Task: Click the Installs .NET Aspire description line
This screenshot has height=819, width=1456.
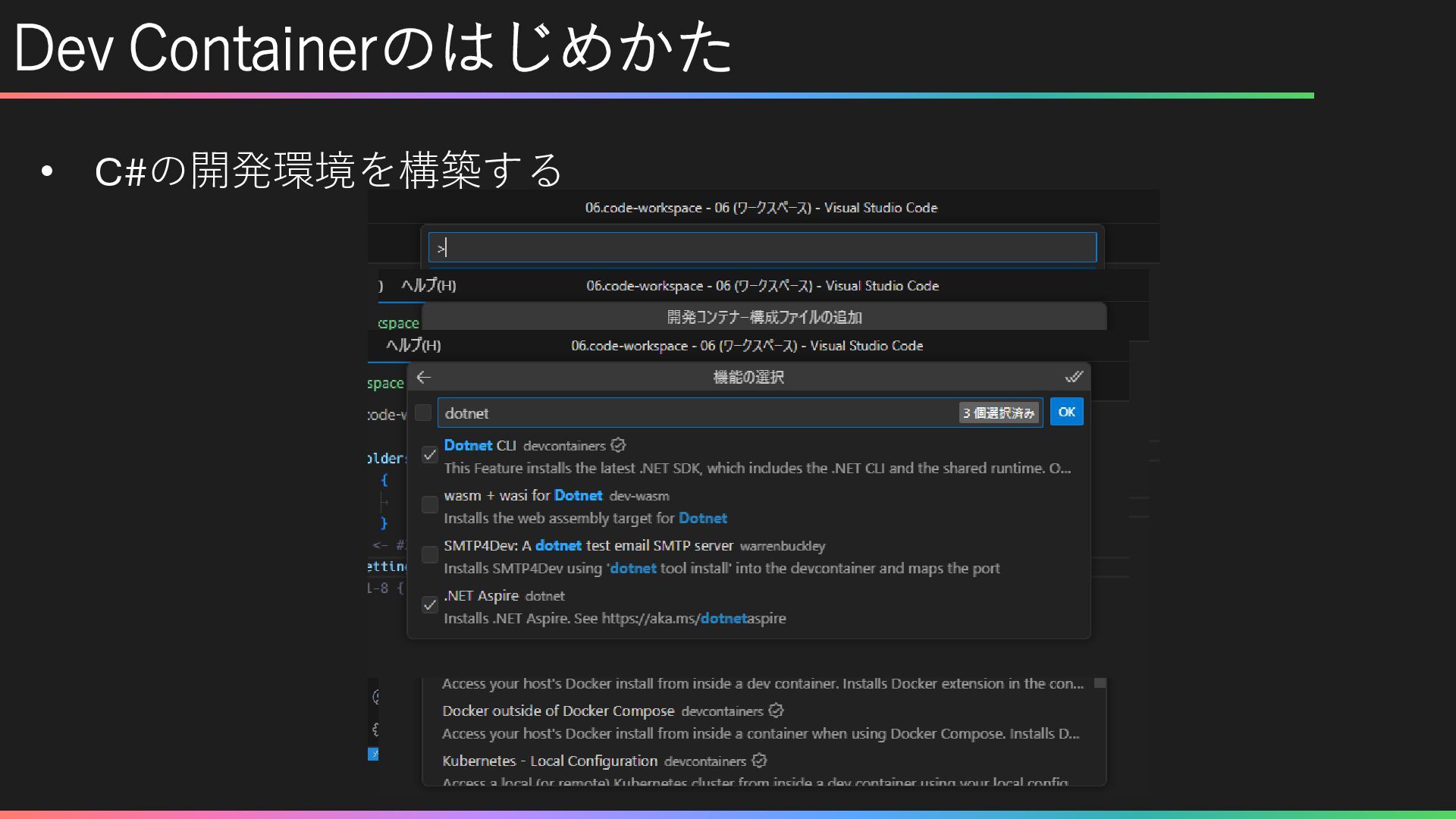Action: (615, 618)
